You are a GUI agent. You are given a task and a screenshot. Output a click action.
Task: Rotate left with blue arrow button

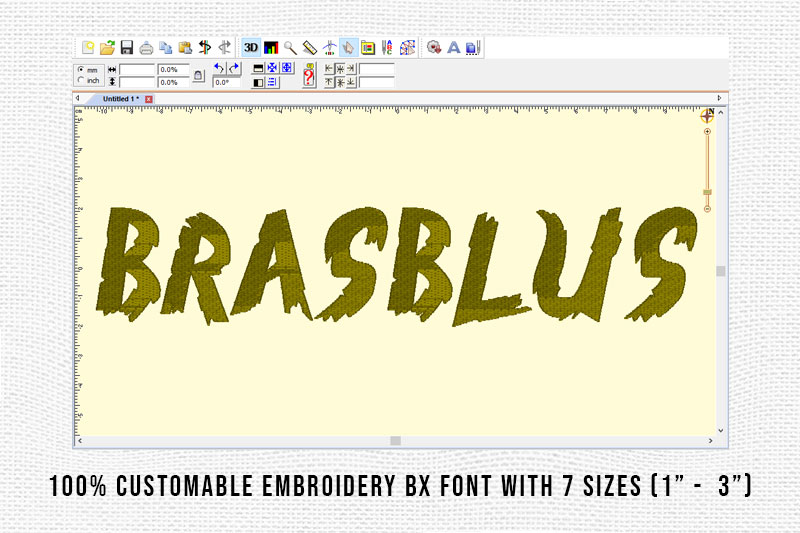pyautogui.click(x=219, y=68)
